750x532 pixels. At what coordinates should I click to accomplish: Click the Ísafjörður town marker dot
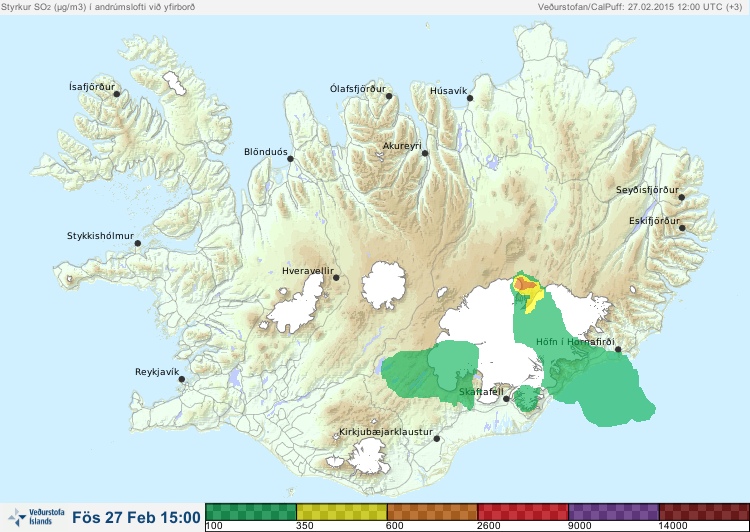click(x=117, y=94)
